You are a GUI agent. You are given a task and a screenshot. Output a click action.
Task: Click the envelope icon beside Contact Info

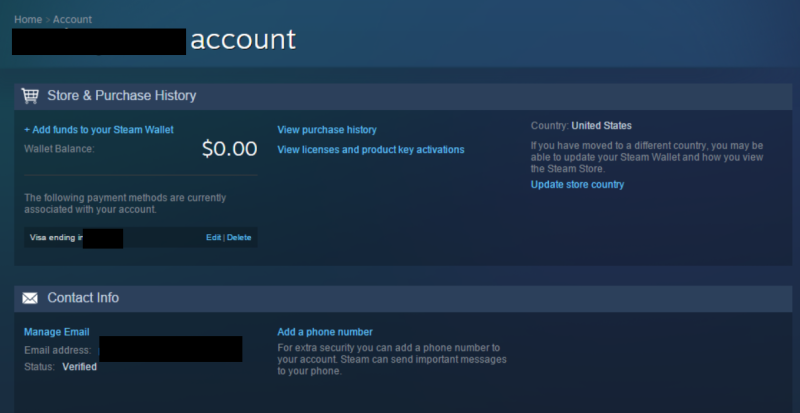coord(30,298)
